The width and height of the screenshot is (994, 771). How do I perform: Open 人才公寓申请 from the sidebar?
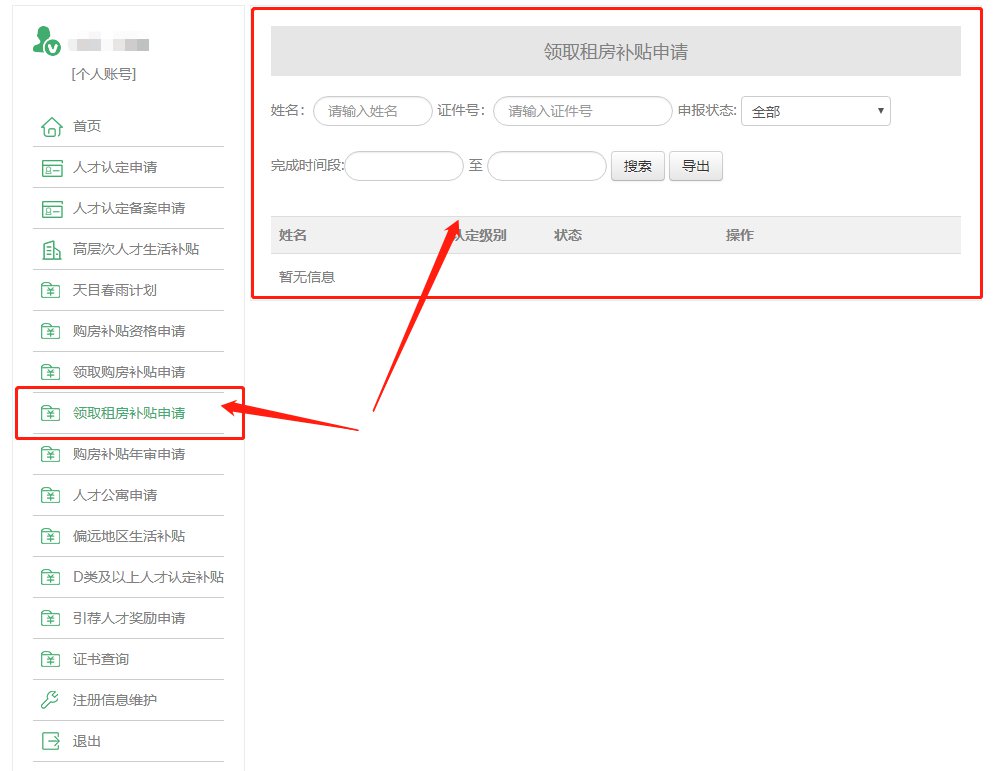click(114, 495)
